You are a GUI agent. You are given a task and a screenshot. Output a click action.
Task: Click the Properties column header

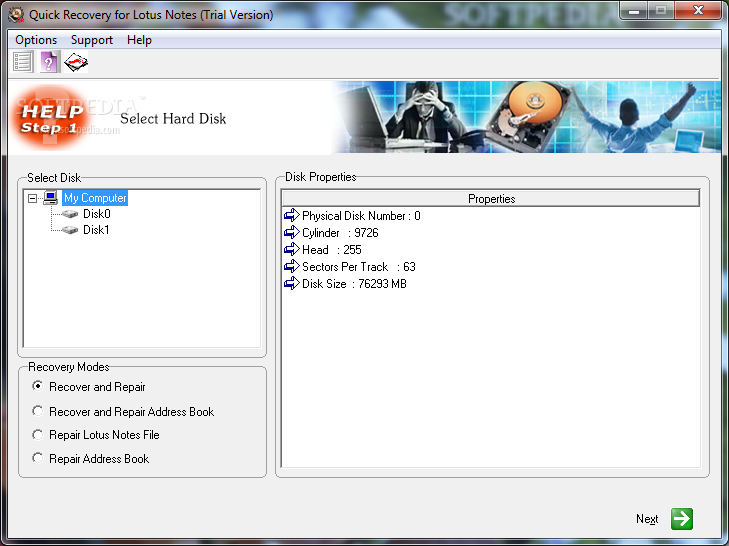491,199
